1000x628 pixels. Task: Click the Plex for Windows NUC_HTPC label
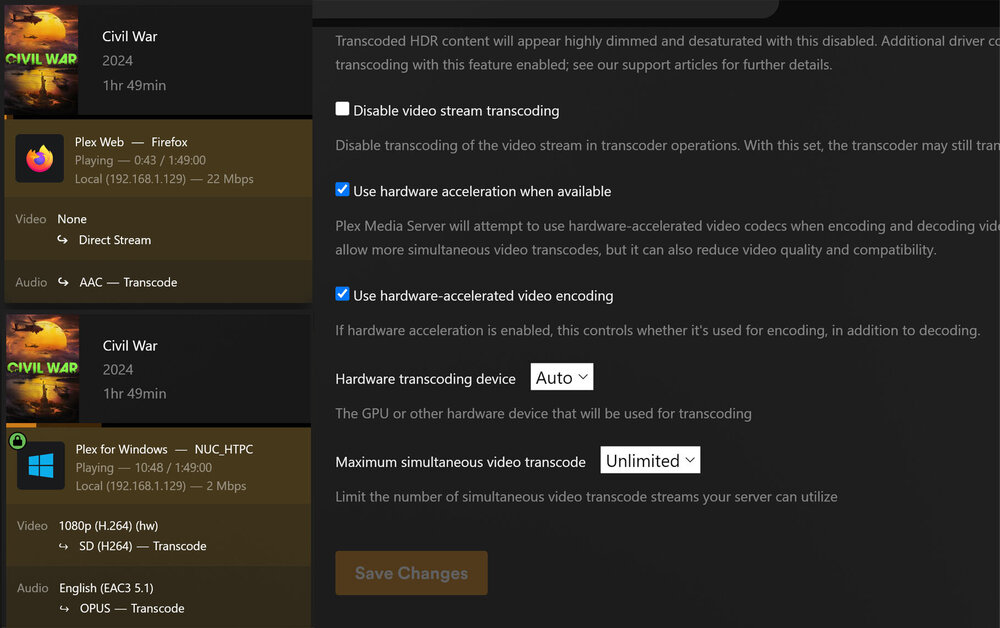pyautogui.click(x=164, y=449)
